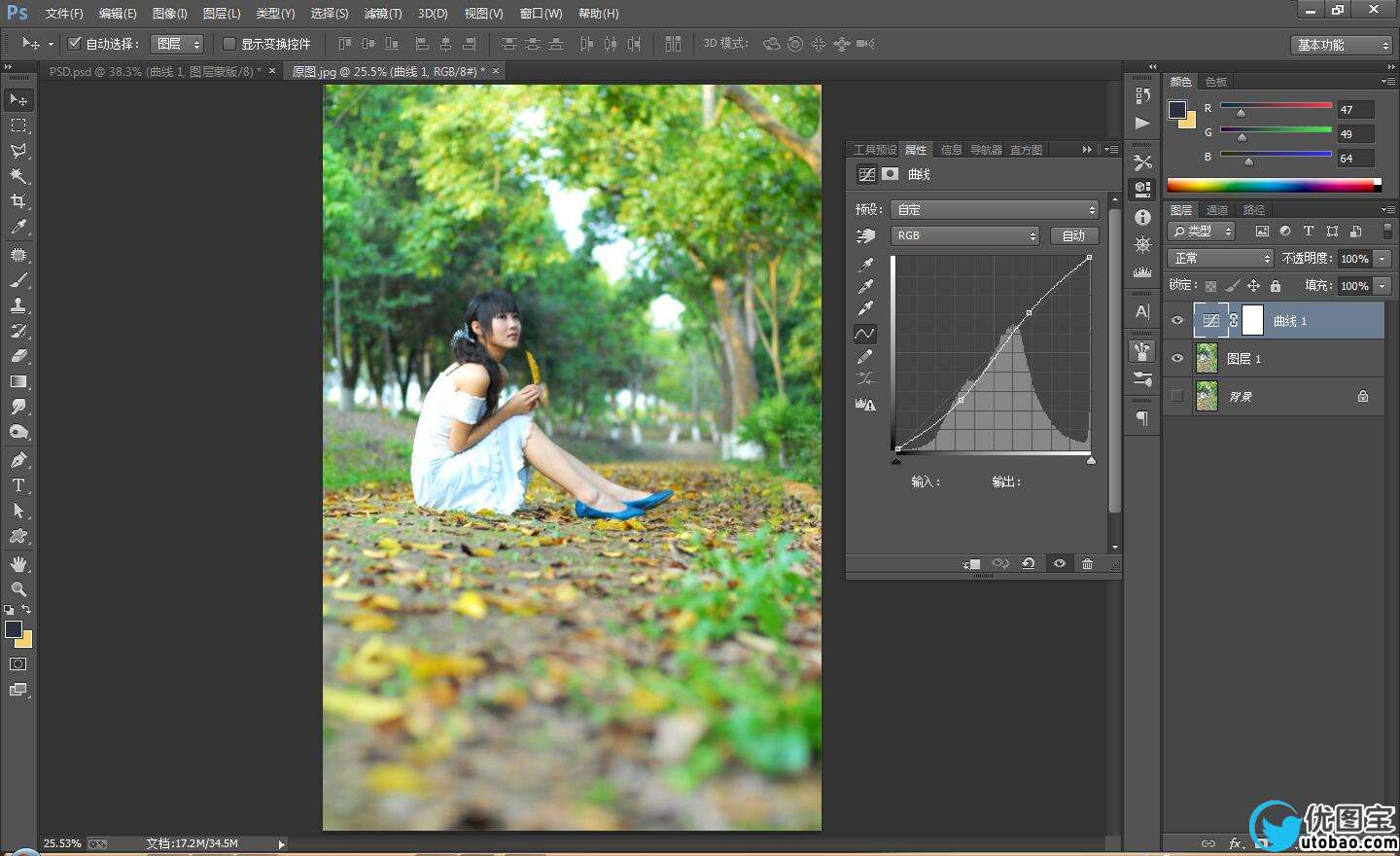
Task: Toggle Quick Mask mode
Action: click(18, 664)
